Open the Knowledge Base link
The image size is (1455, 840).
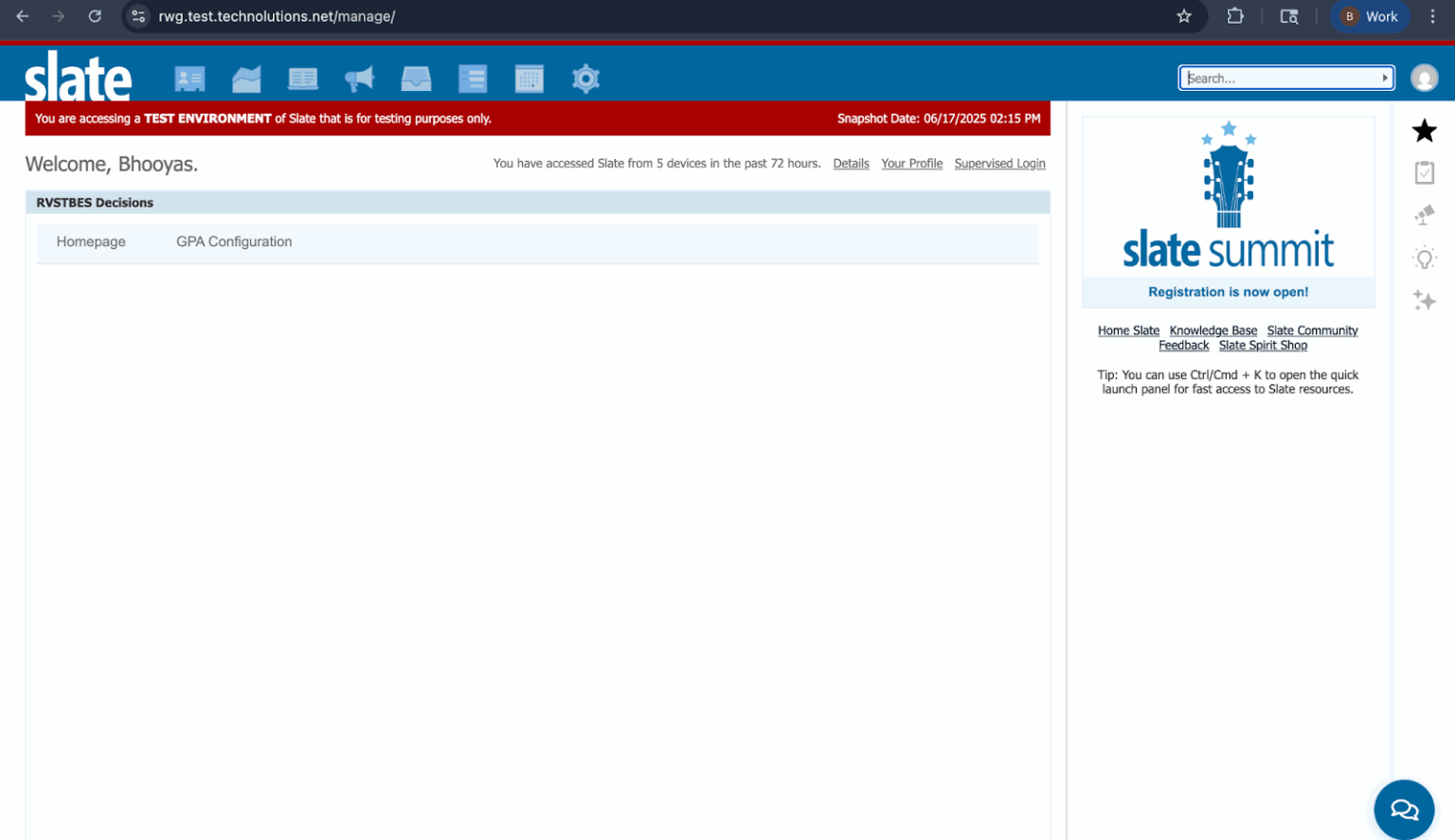[x=1212, y=331]
